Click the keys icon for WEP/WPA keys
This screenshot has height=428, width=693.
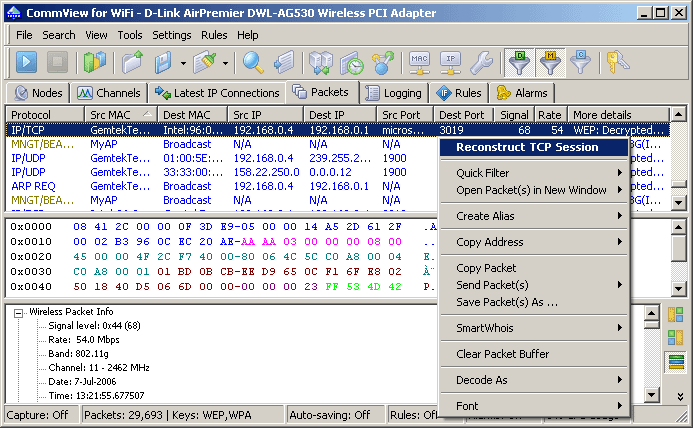pyautogui.click(x=617, y=62)
